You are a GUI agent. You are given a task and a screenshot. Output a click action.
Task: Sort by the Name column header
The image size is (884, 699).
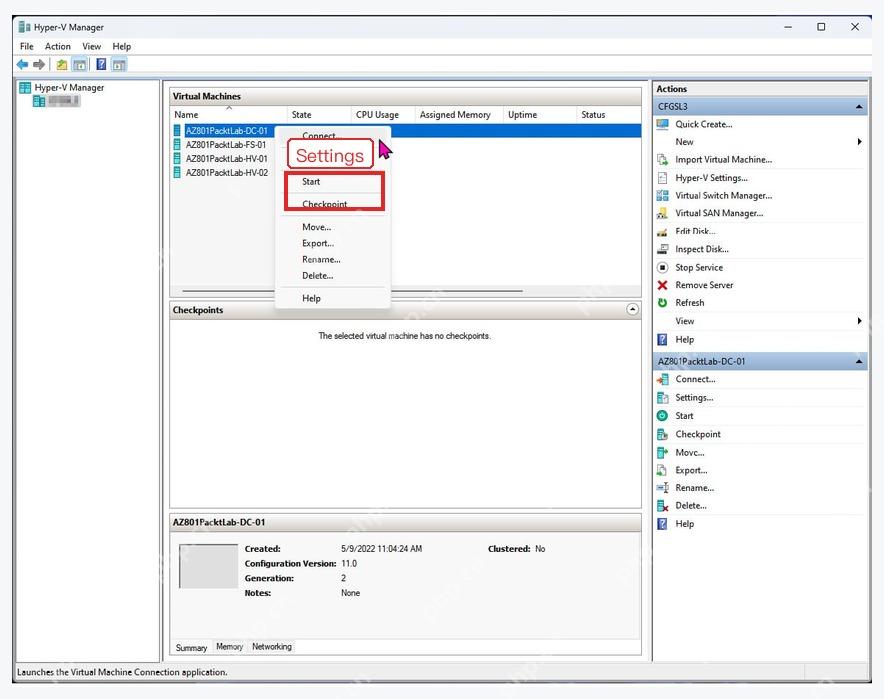[228, 115]
